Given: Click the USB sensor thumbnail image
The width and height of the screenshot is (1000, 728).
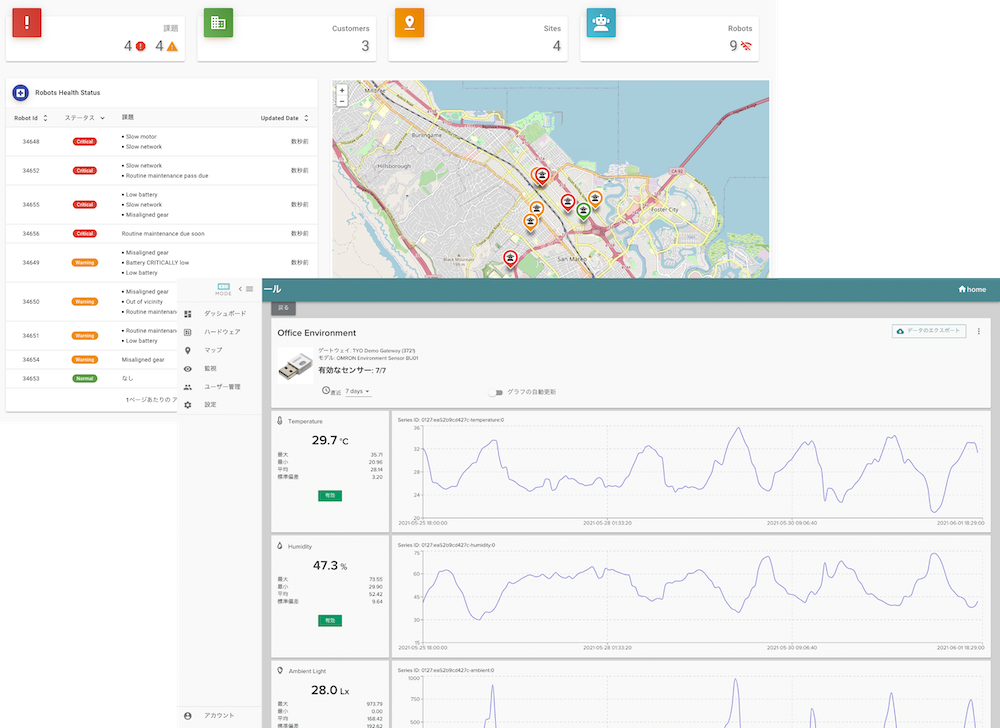Looking at the screenshot, I should (295, 366).
